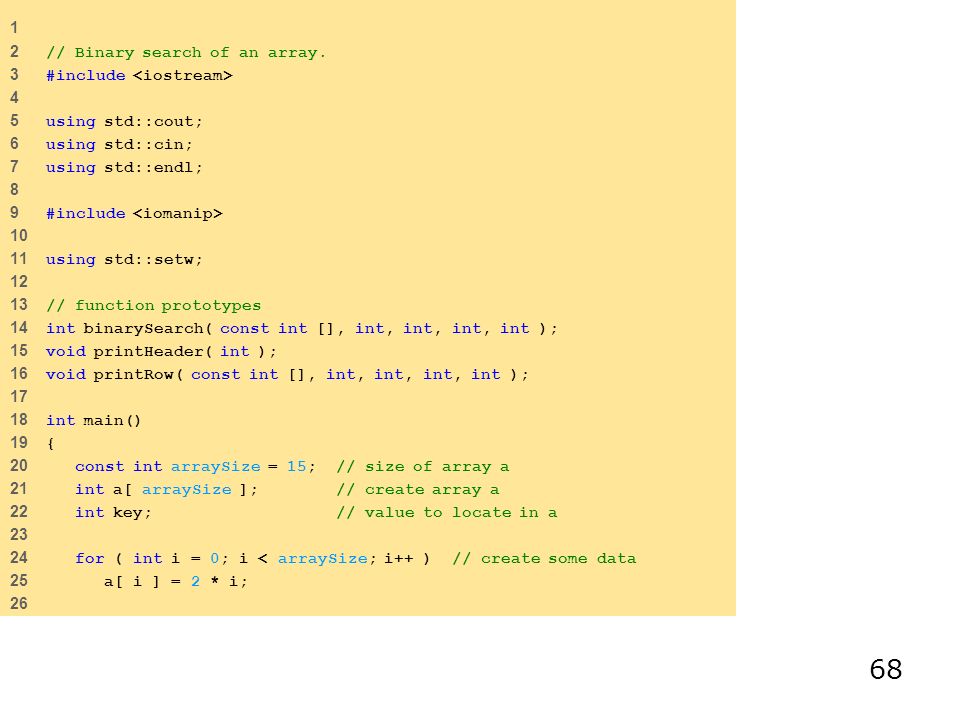This screenshot has width=960, height=720.
Task: Click the comment "// Binary search of an array."
Action: point(186,53)
